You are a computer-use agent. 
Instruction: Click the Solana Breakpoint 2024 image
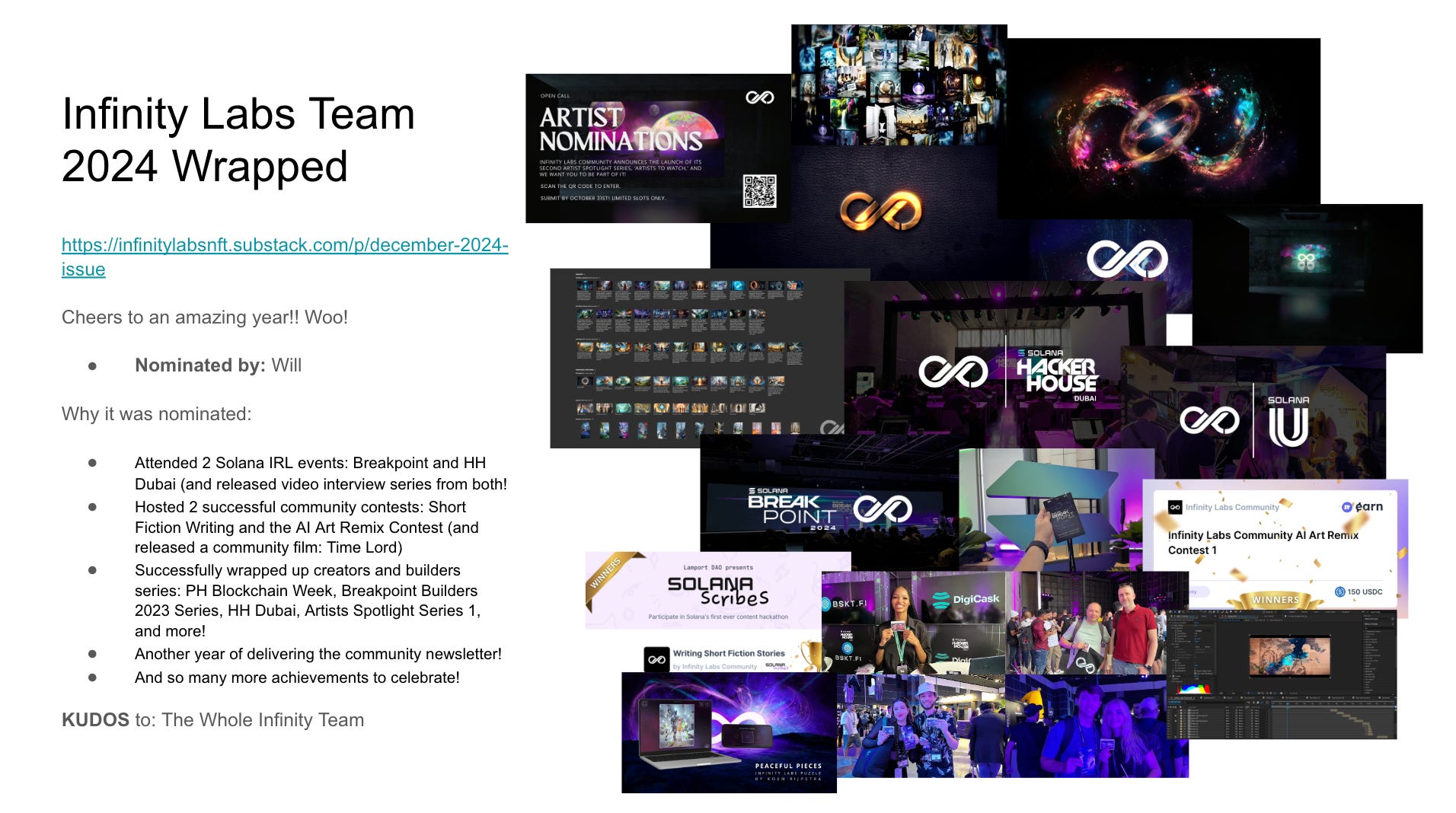click(x=829, y=502)
